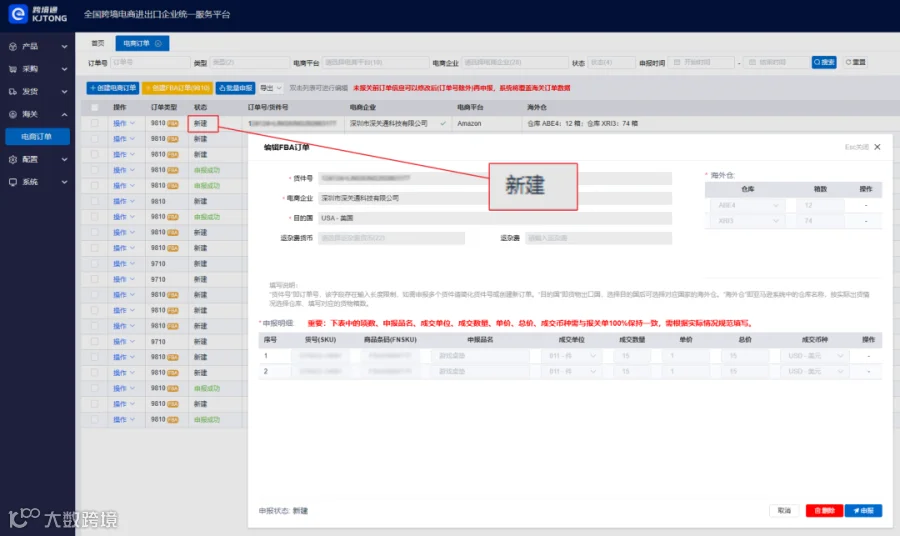Click minus icon on 申报明细 row 1
Screen dimensions: 900x536
tap(868, 356)
